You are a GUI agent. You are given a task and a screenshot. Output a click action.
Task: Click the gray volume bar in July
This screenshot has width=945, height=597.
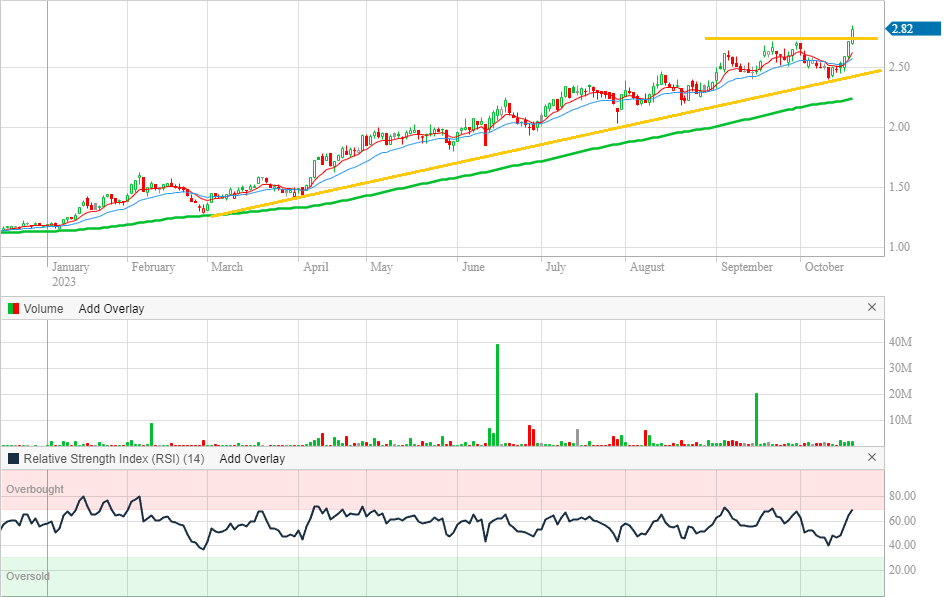tap(577, 436)
